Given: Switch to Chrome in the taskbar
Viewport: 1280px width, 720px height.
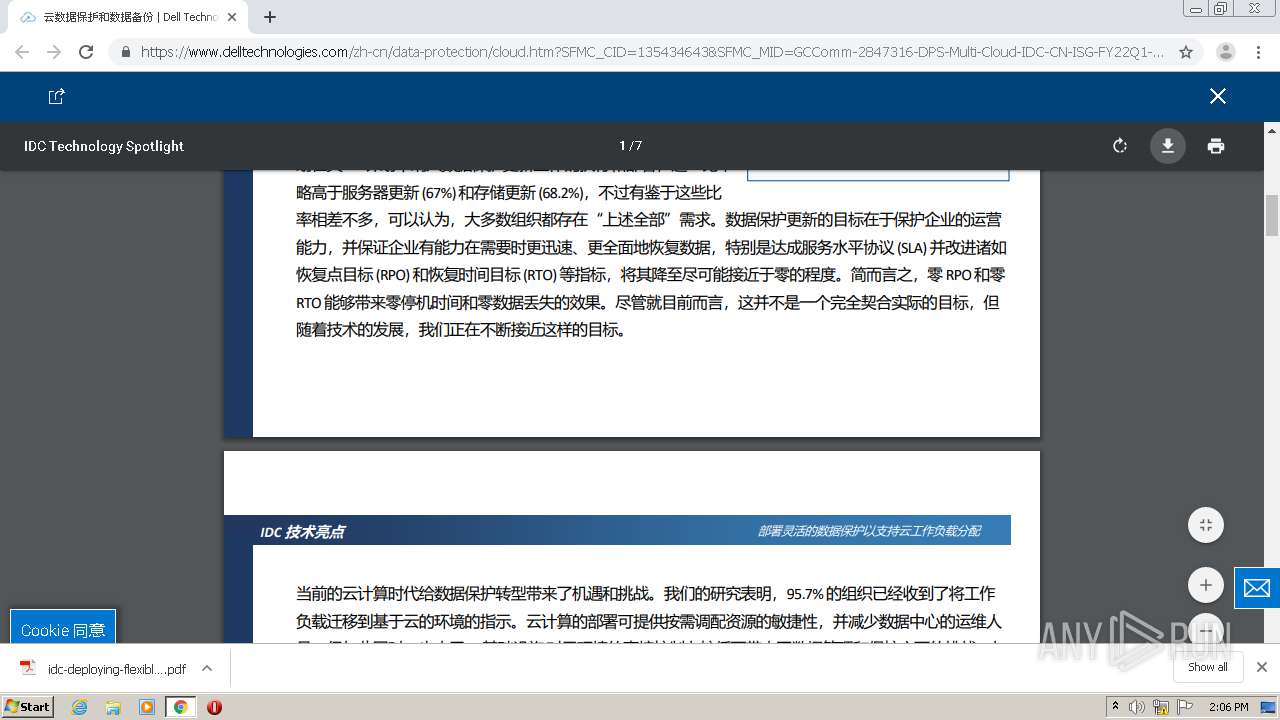Looking at the screenshot, I should coord(181,707).
